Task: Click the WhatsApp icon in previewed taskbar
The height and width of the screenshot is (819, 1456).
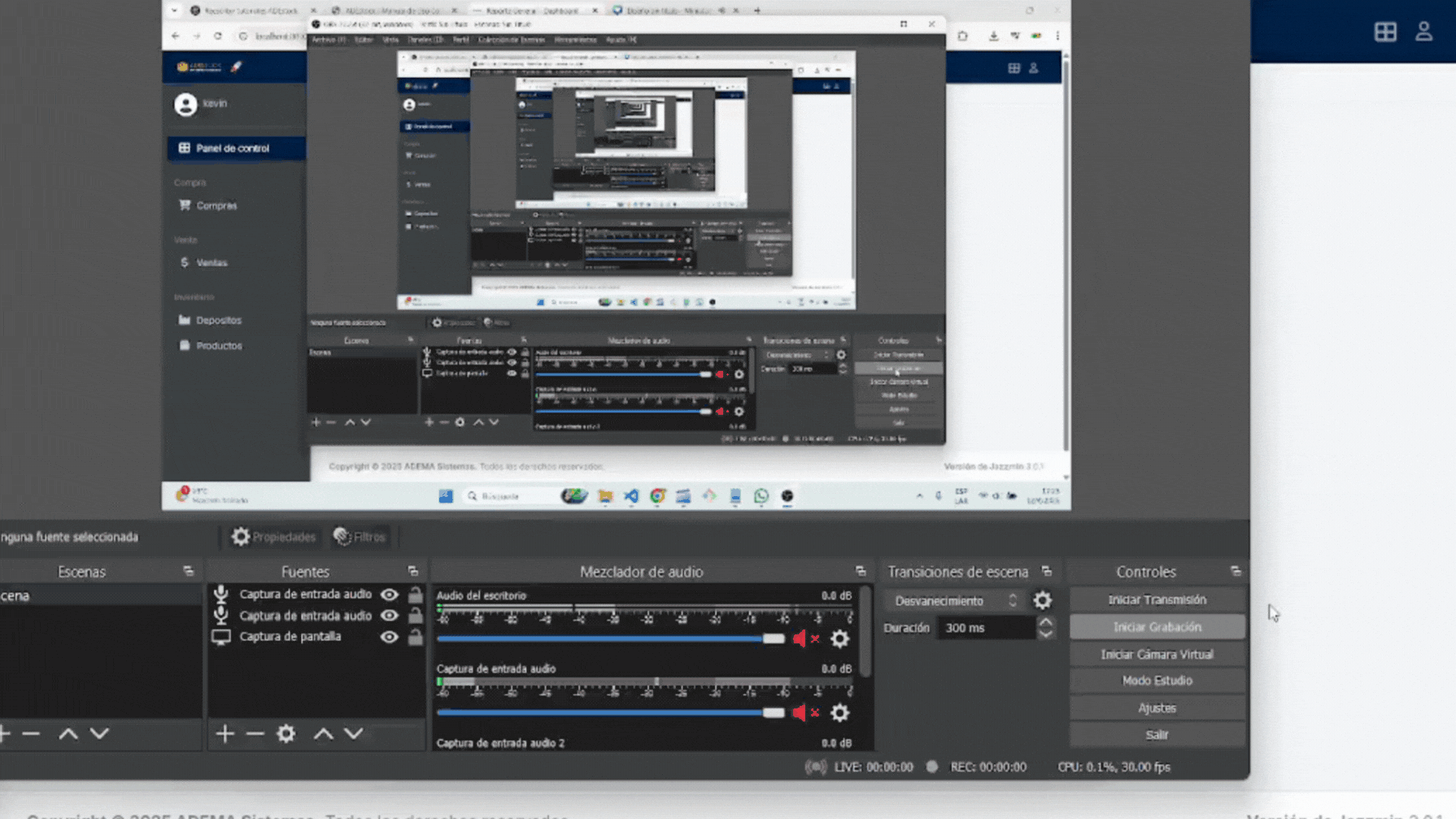Action: [x=761, y=496]
